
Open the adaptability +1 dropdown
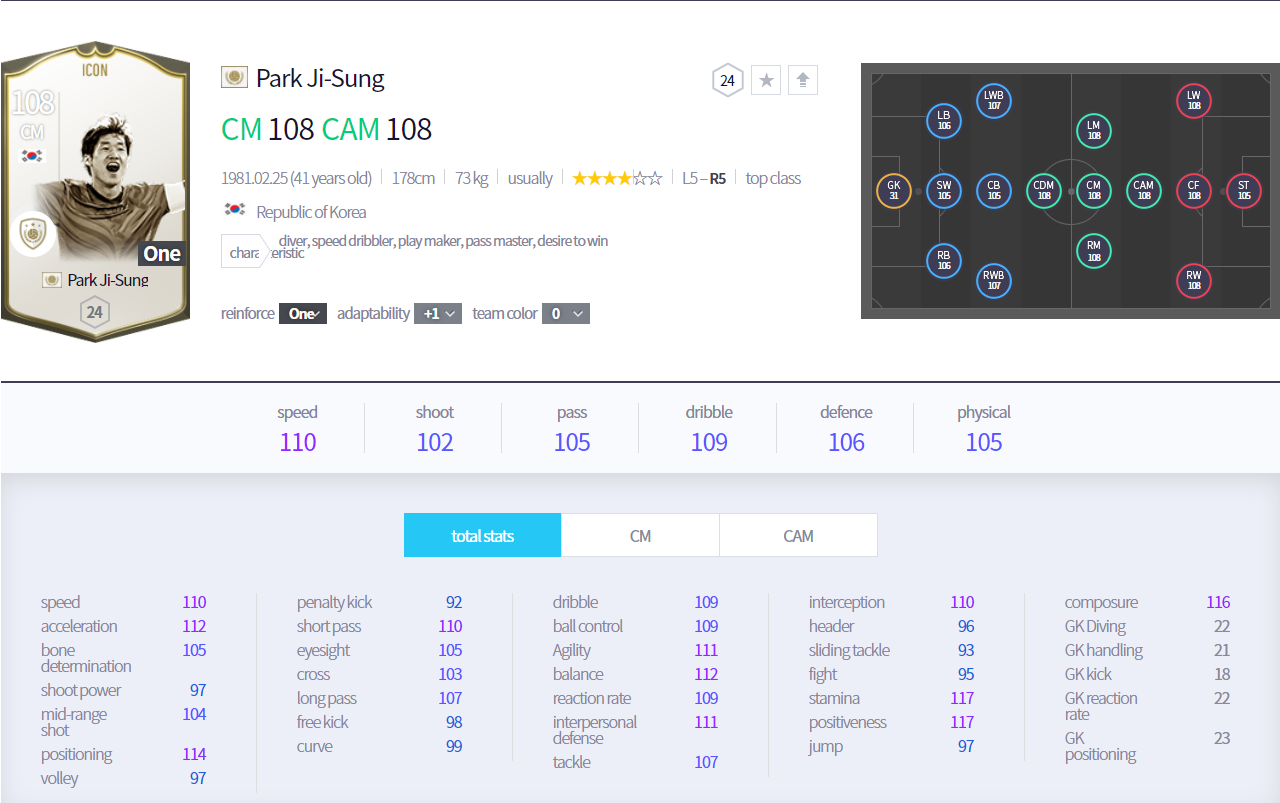pyautogui.click(x=437, y=313)
